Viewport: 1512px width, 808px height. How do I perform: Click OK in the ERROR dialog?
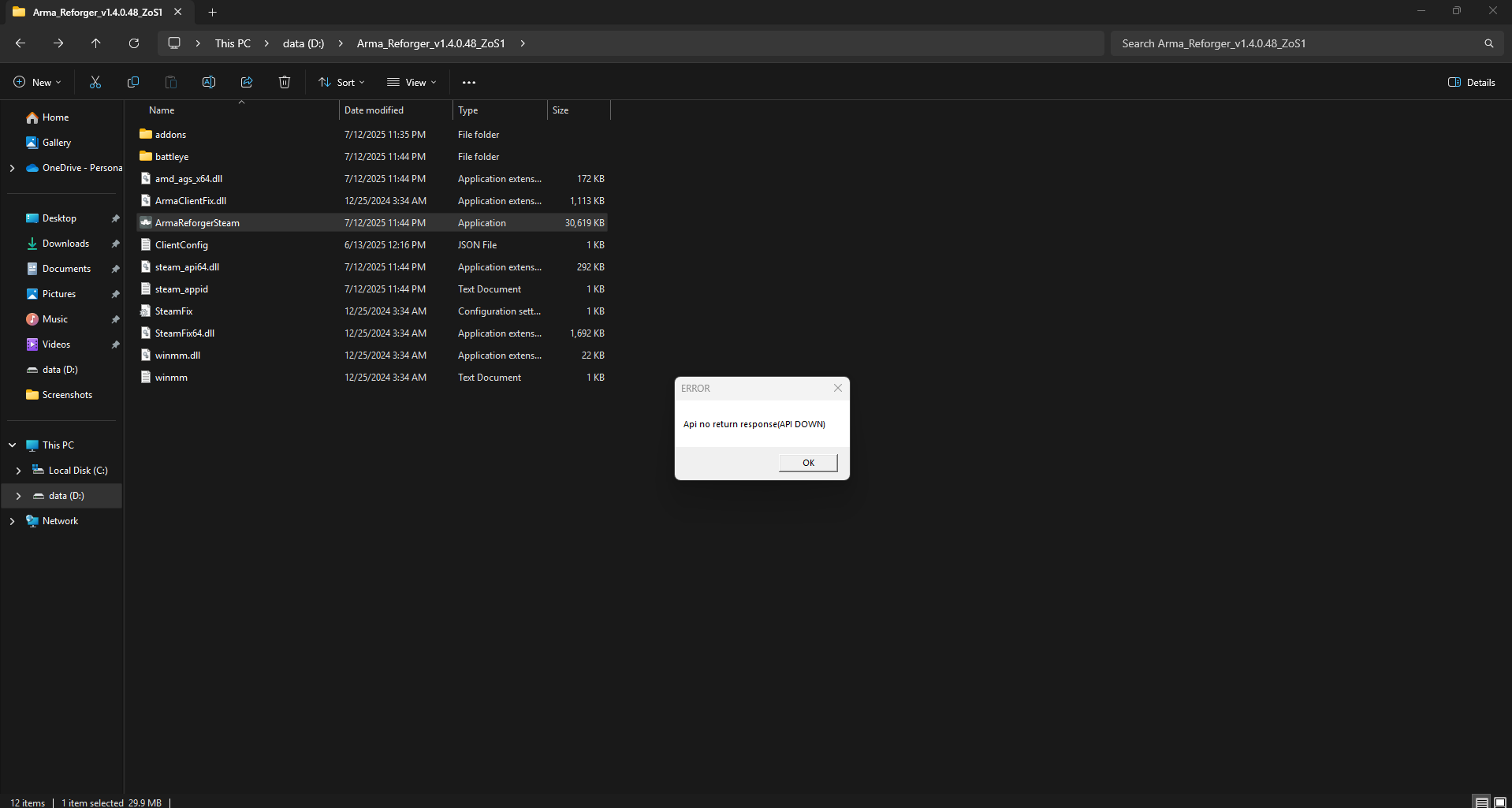coord(808,463)
